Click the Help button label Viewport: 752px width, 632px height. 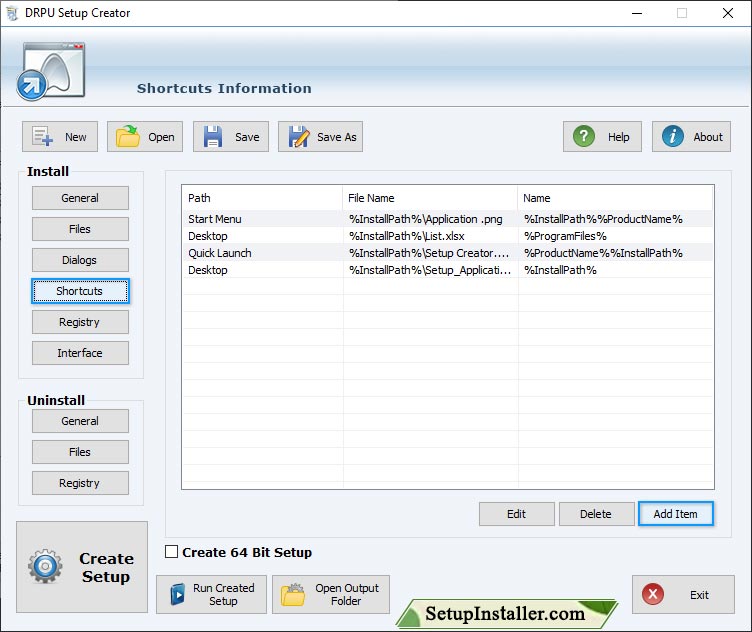tap(618, 137)
